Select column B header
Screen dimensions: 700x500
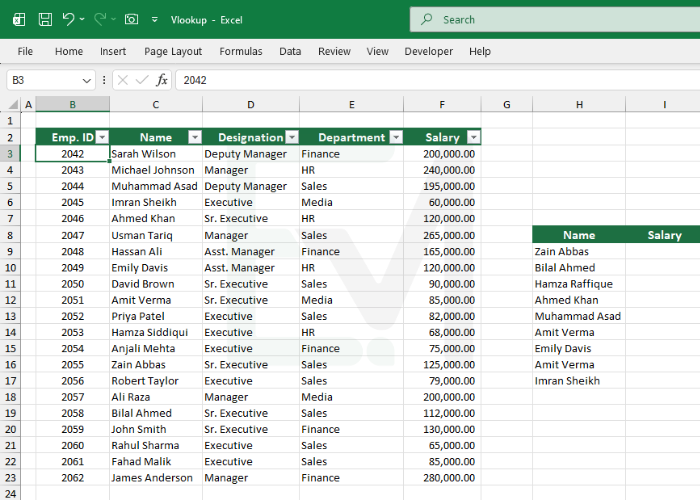pos(72,104)
